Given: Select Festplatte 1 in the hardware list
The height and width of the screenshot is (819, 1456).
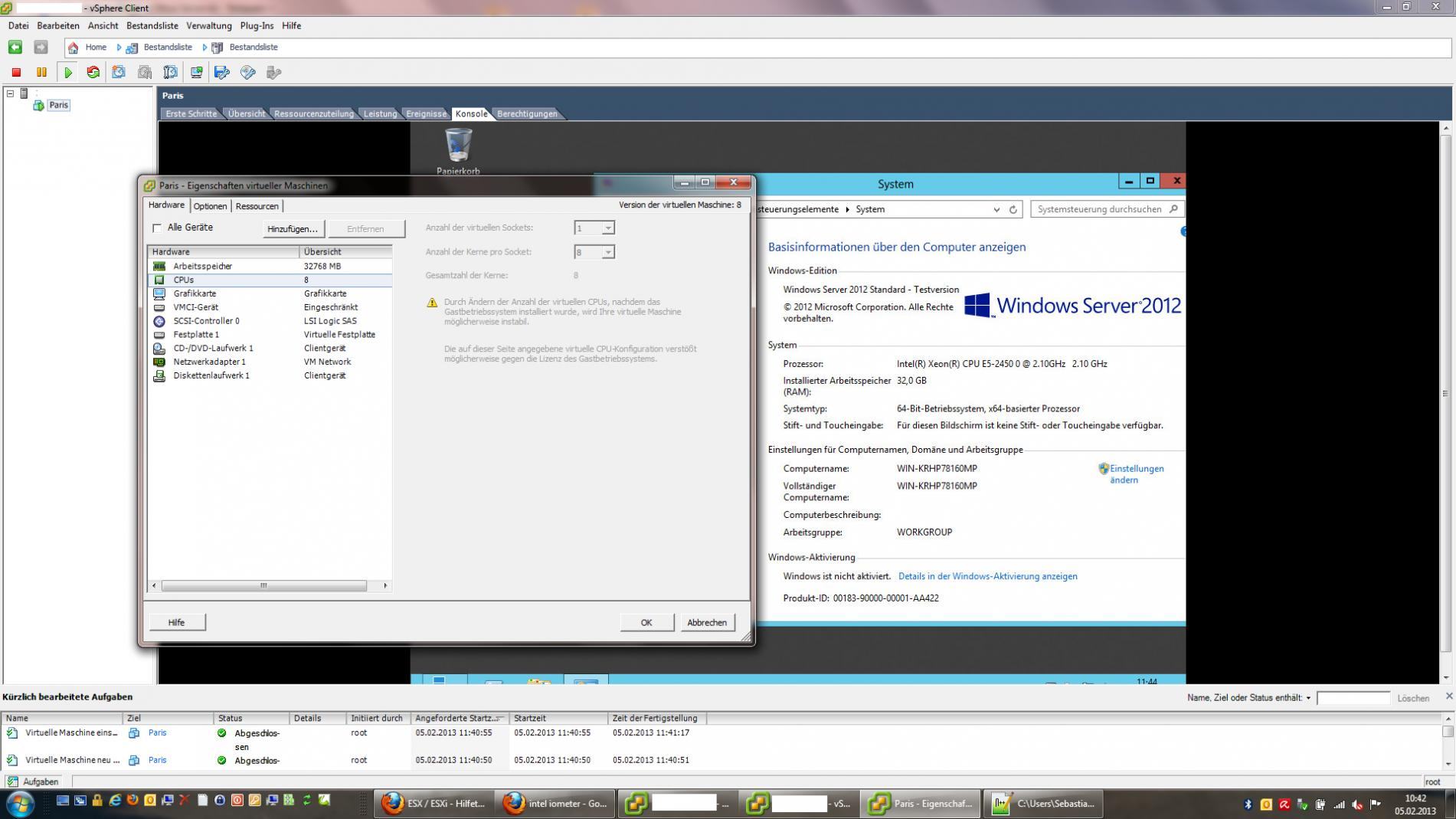Looking at the screenshot, I should [270, 335].
